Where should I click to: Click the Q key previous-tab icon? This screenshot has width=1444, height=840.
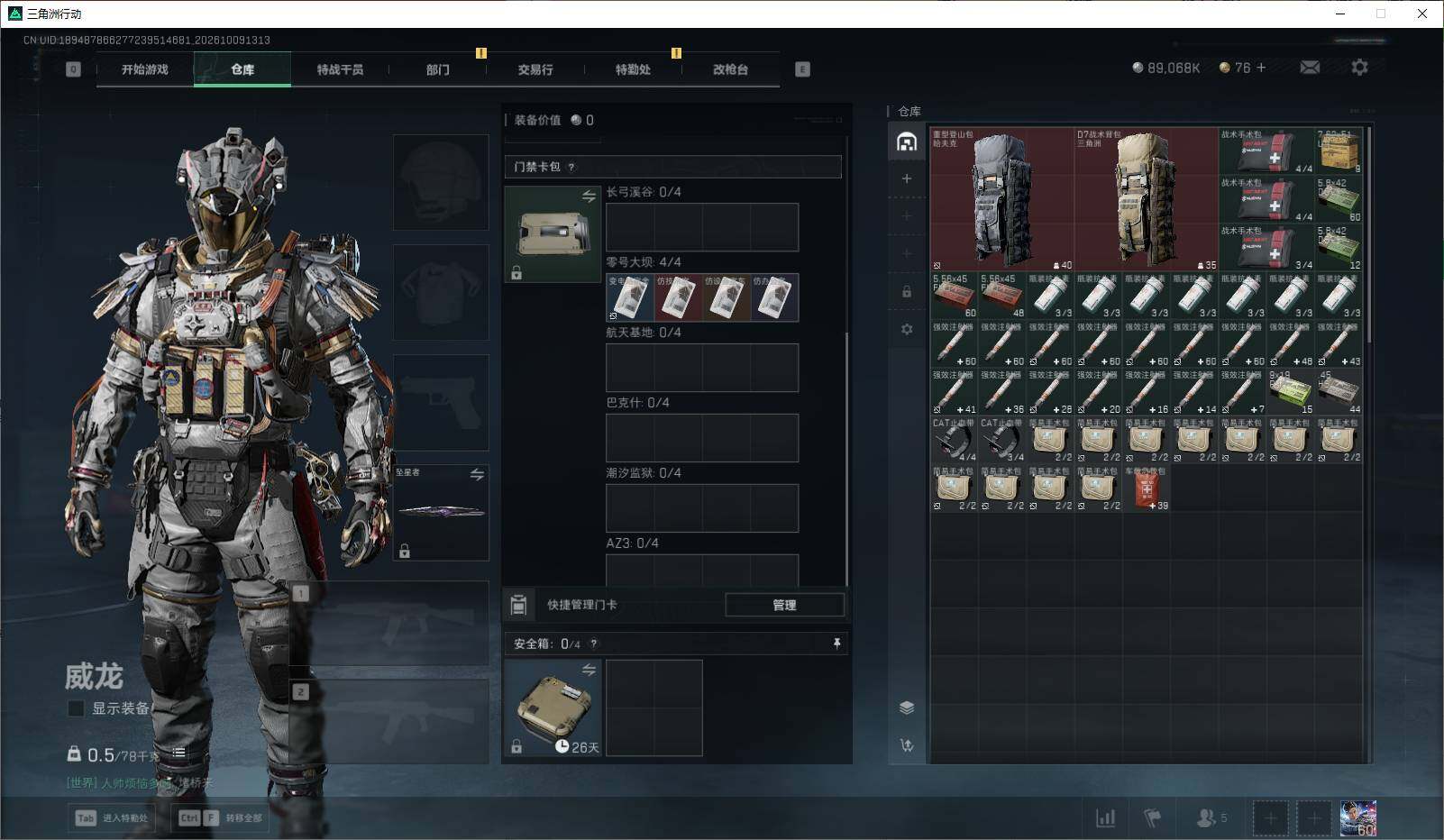tap(73, 69)
